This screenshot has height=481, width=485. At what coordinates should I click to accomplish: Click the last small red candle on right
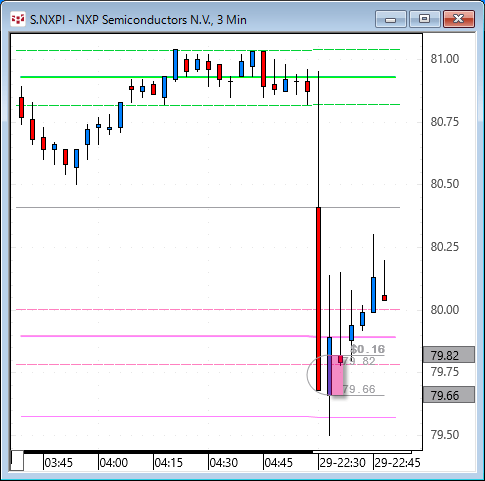tap(384, 298)
